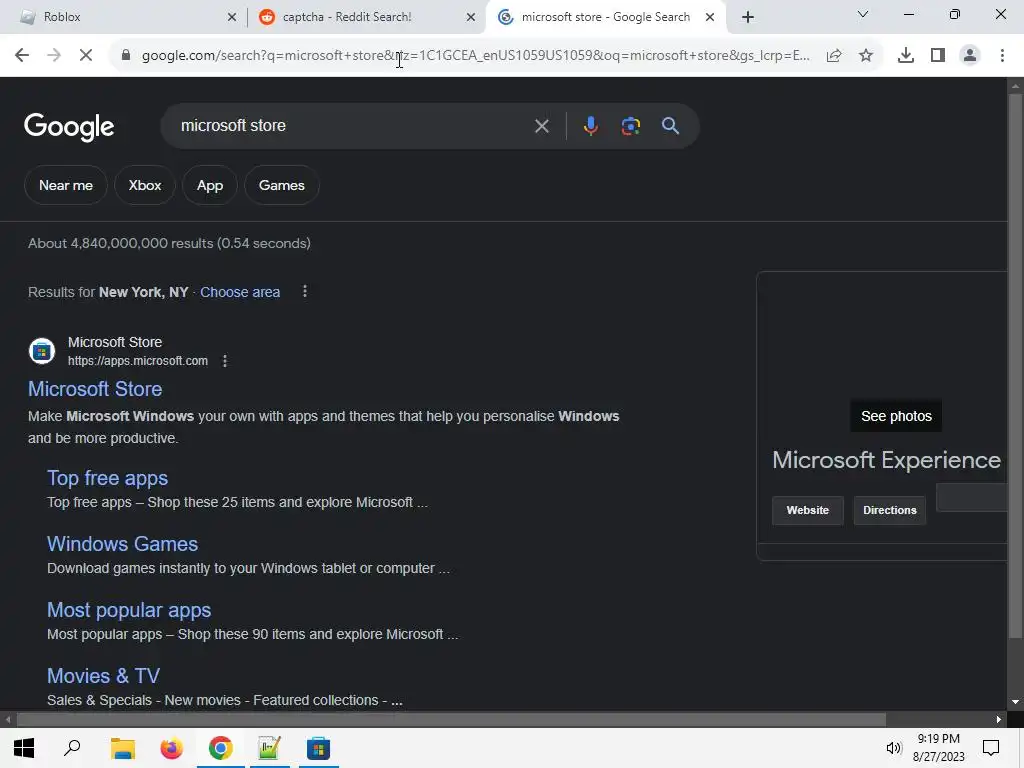Click the Choose area link
Screen dimensions: 1024x768
(x=240, y=292)
